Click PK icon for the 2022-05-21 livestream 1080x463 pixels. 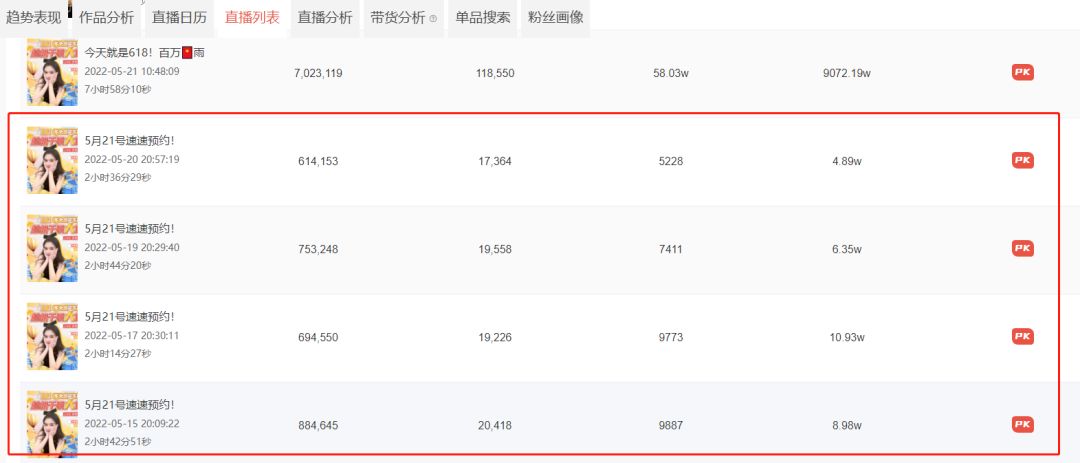(1022, 73)
